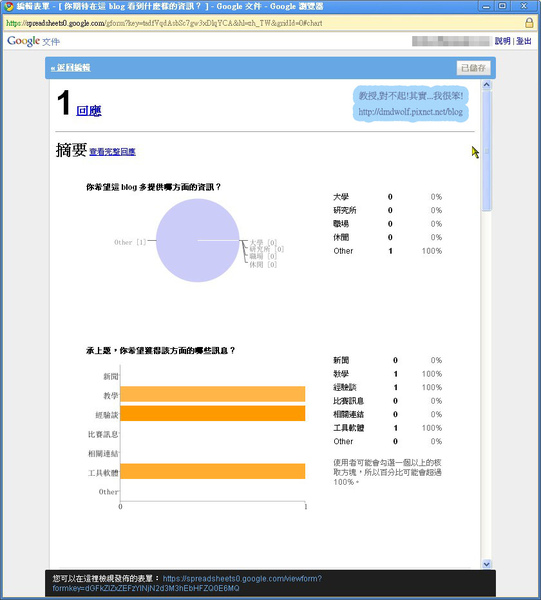Open the published form URL at the bottom
Image resolution: width=541 pixels, height=600 pixels.
[187, 583]
